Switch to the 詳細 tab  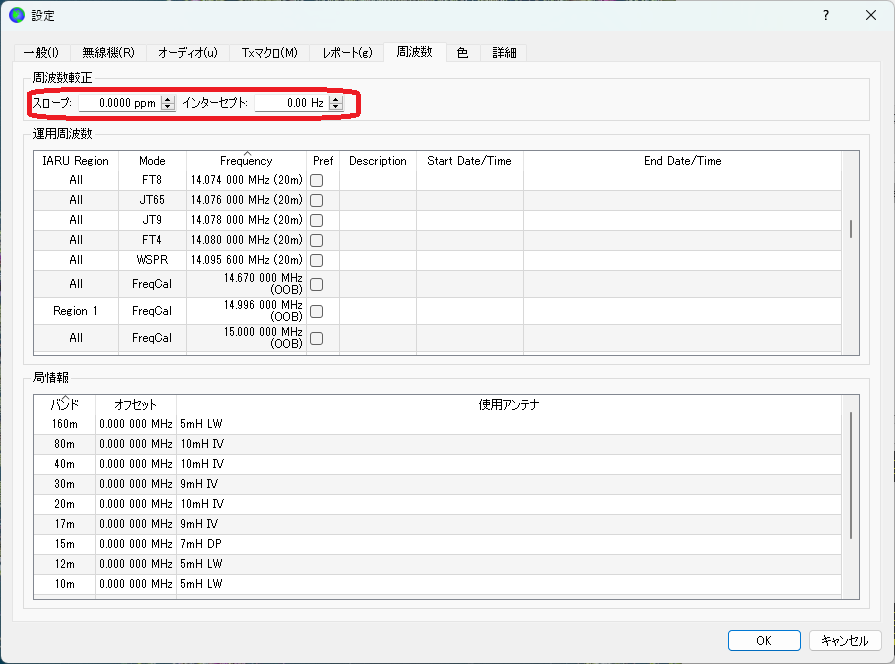point(504,53)
